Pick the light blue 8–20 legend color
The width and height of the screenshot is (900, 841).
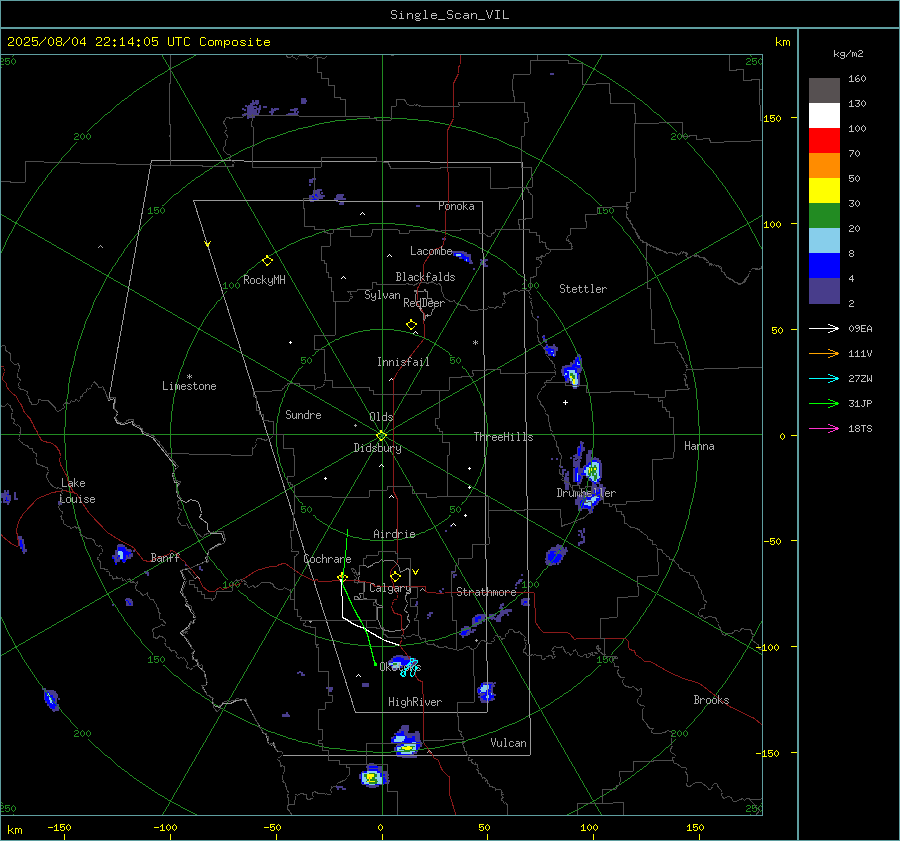(824, 241)
